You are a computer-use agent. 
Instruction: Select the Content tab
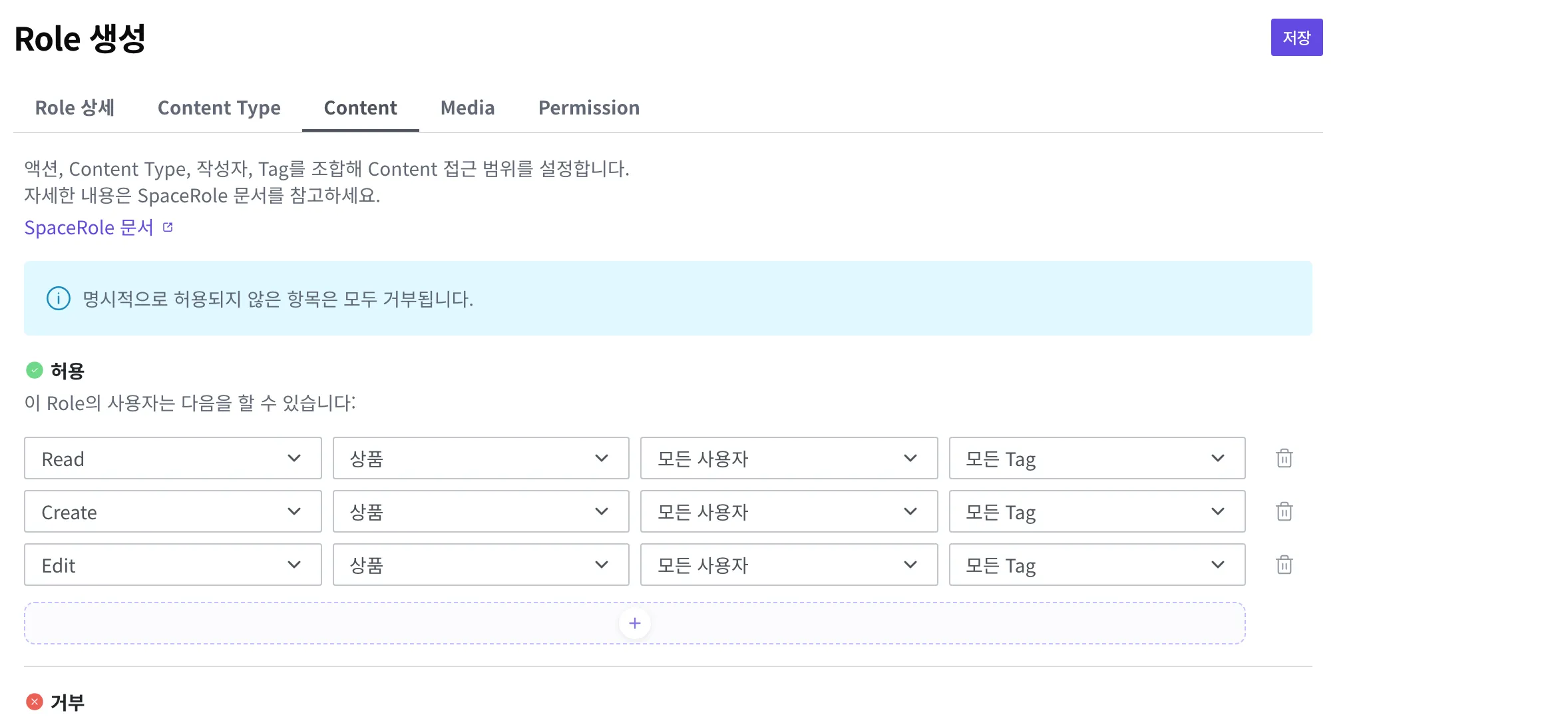pos(360,108)
